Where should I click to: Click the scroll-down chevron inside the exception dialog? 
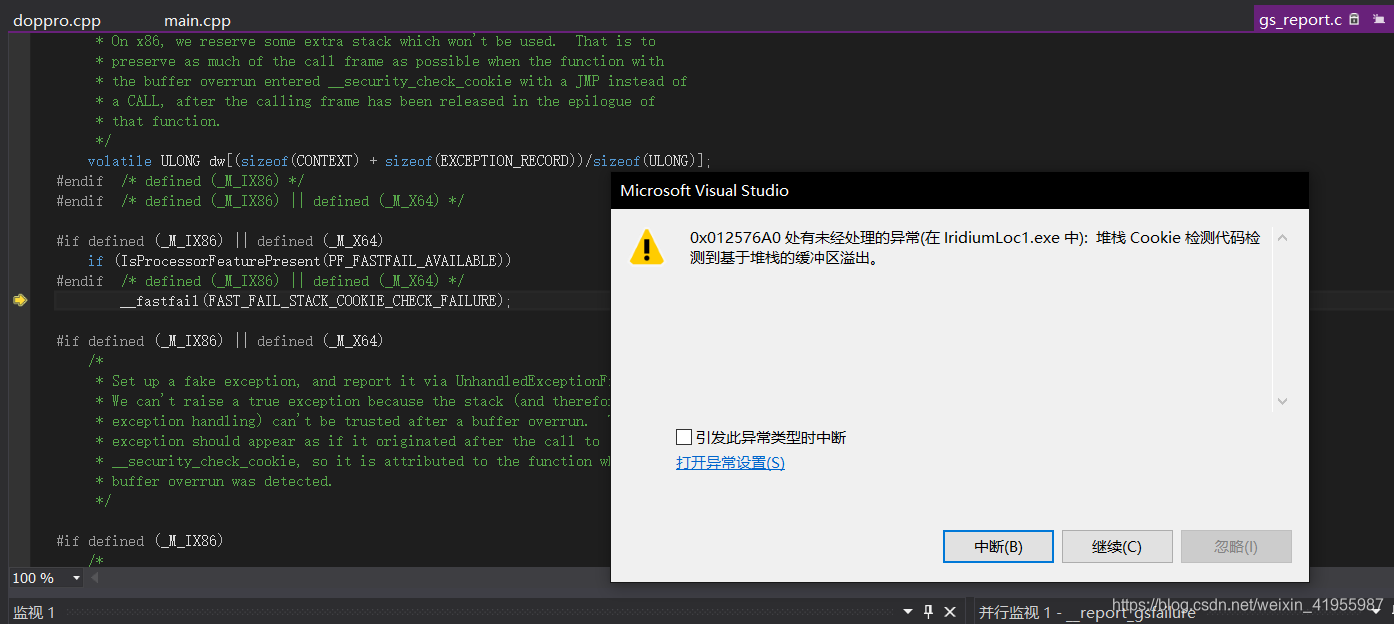1282,400
